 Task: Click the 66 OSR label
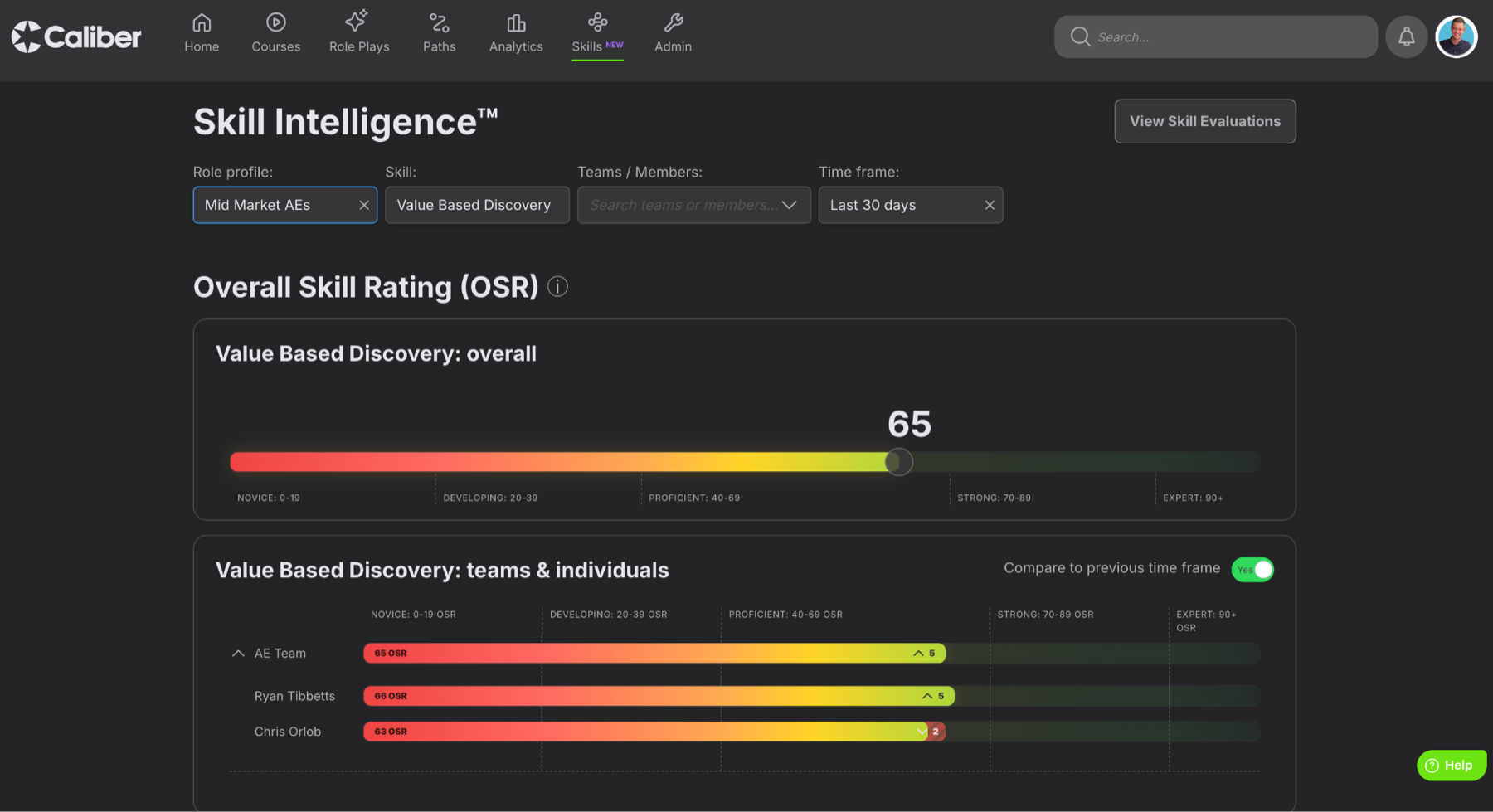(x=391, y=696)
